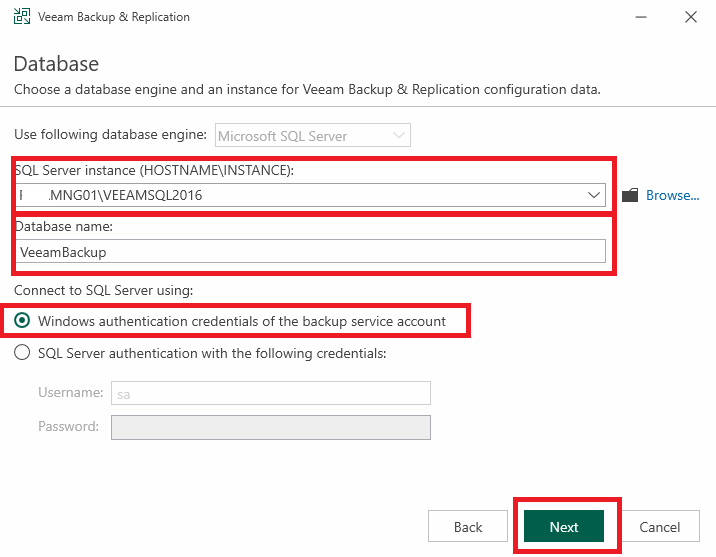This screenshot has height=557, width=716.
Task: Click the Veeam Backup & Replication logo icon
Action: pyautogui.click(x=22, y=16)
